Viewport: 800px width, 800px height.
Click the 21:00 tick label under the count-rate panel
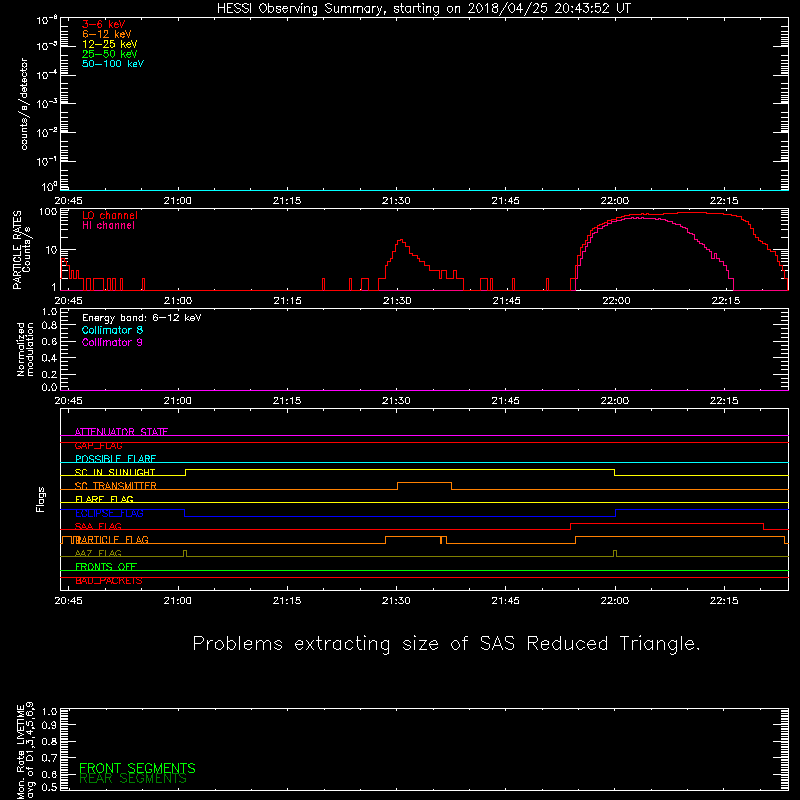point(178,201)
